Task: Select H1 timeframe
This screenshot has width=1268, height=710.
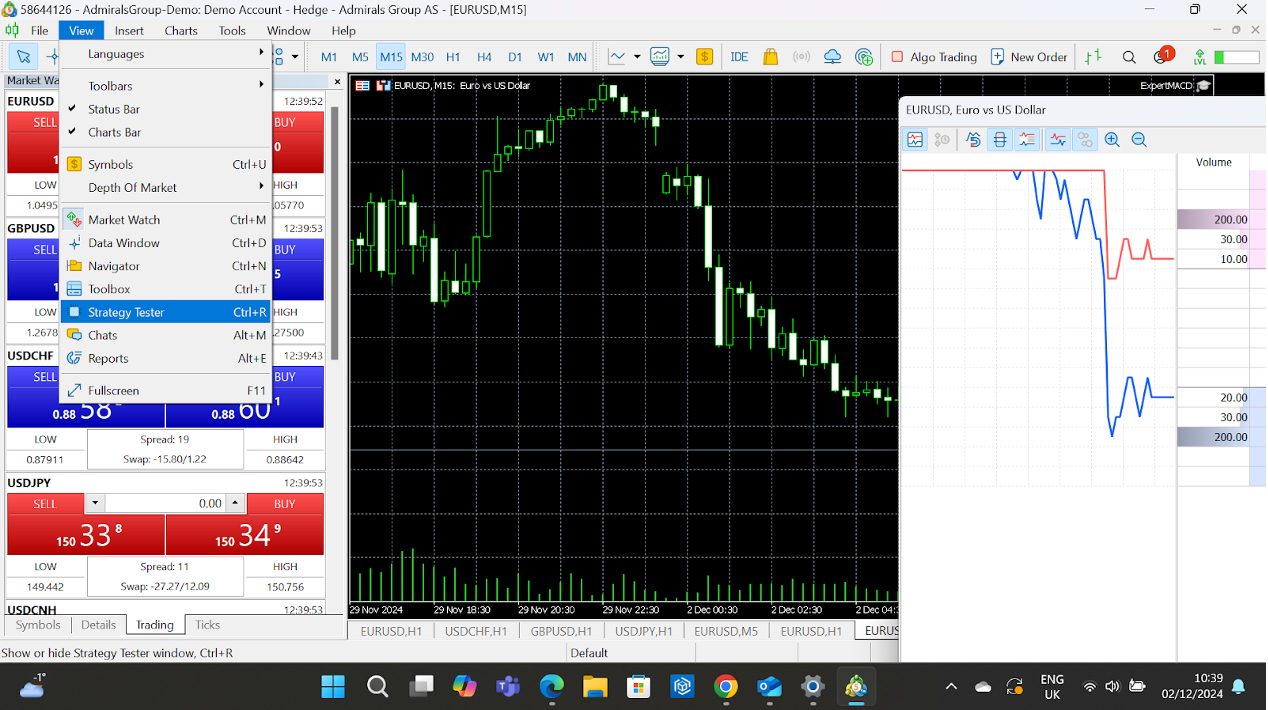Action: point(453,57)
